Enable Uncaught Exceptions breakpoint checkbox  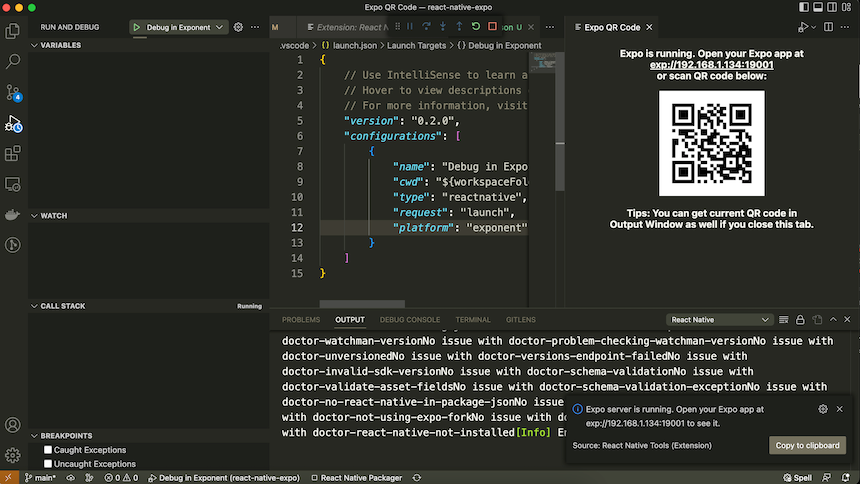47,464
